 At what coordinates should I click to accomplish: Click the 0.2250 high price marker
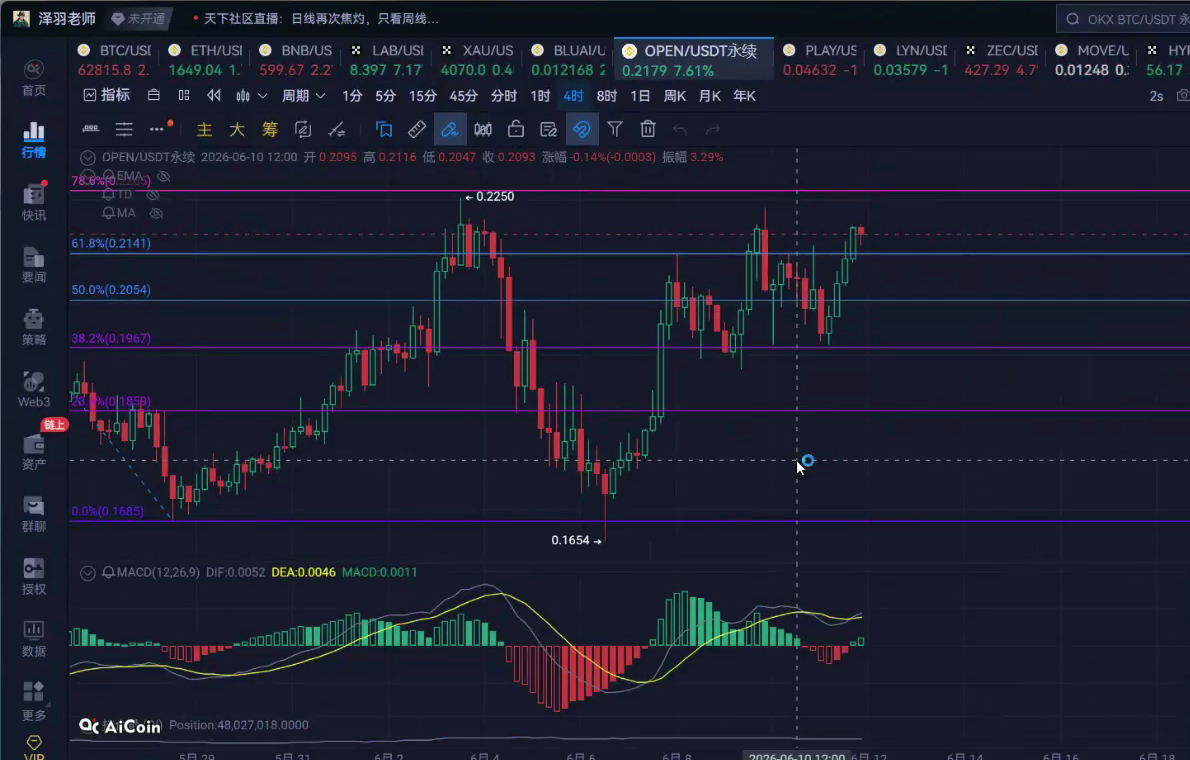pyautogui.click(x=490, y=197)
